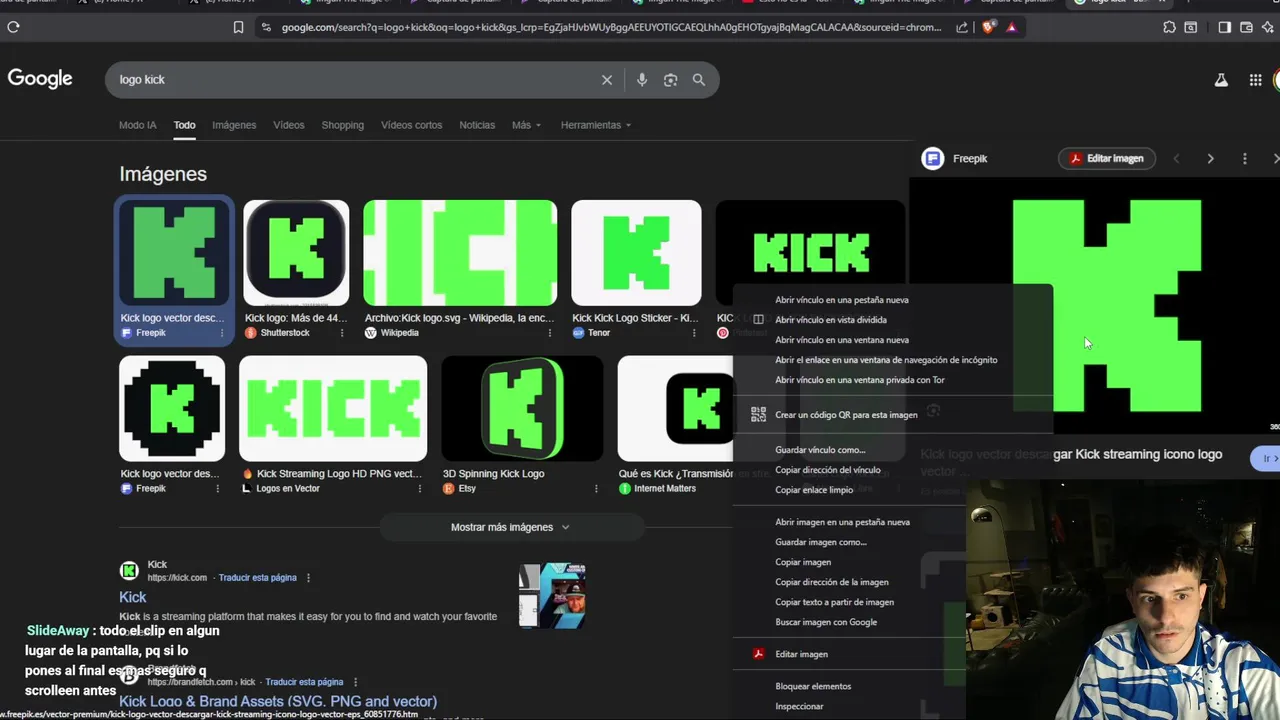Show previous image with left arrow

pos(1176,158)
